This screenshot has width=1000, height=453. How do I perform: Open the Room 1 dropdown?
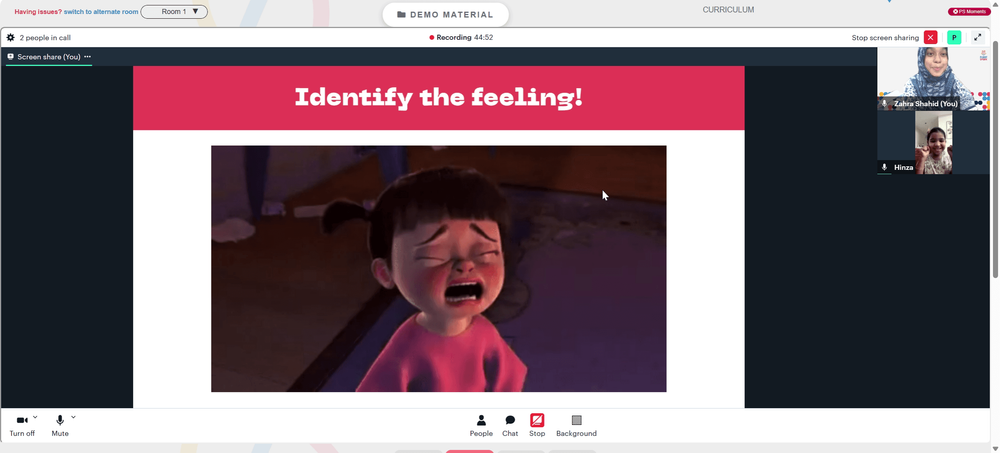pyautogui.click(x=174, y=11)
